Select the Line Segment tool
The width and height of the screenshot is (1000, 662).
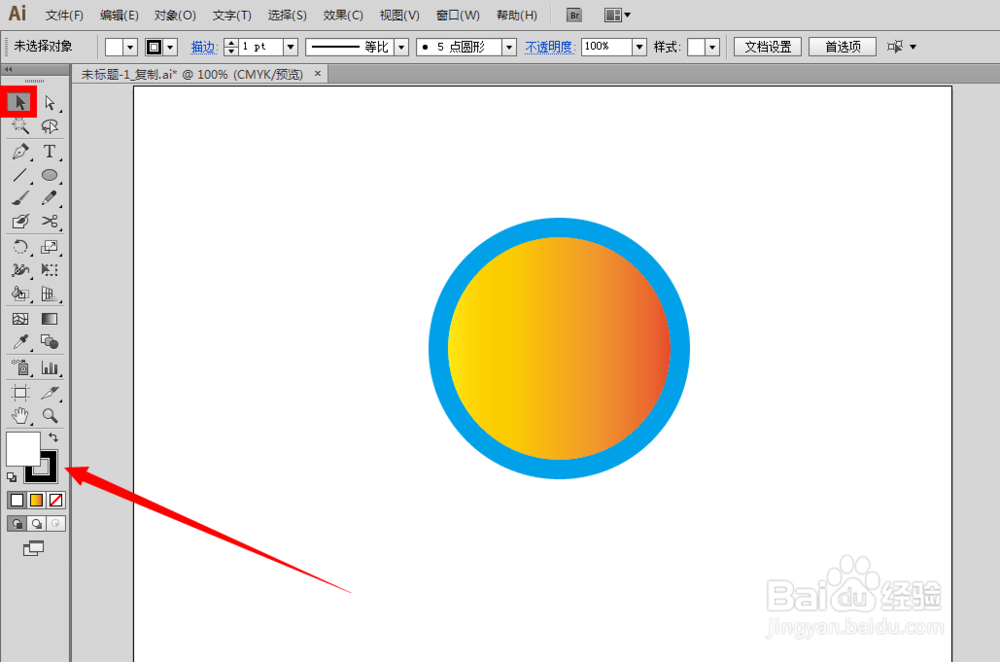tap(20, 175)
